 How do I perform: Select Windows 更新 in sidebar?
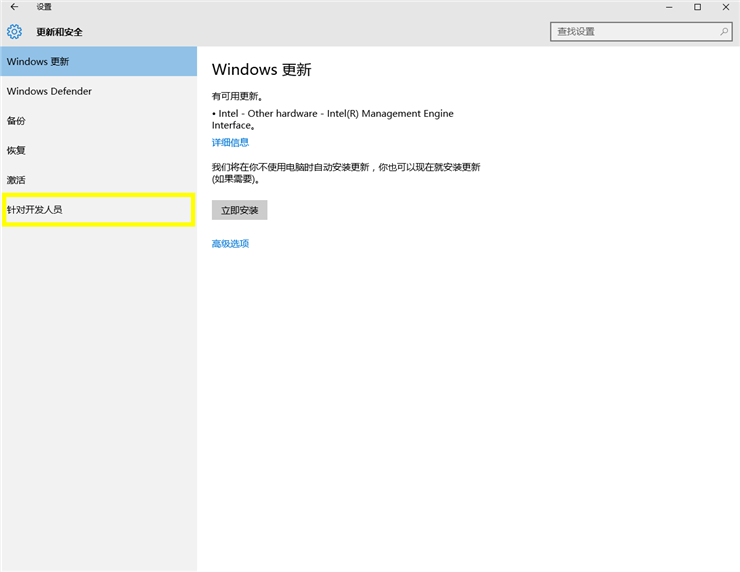click(99, 61)
